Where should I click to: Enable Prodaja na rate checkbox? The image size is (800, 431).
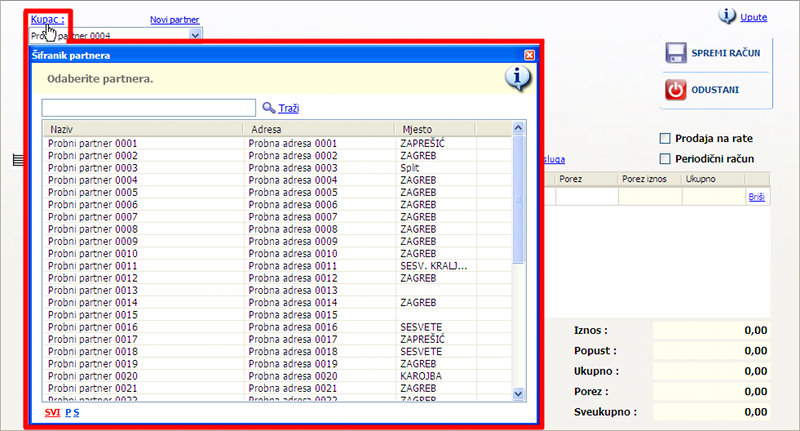coord(665,139)
